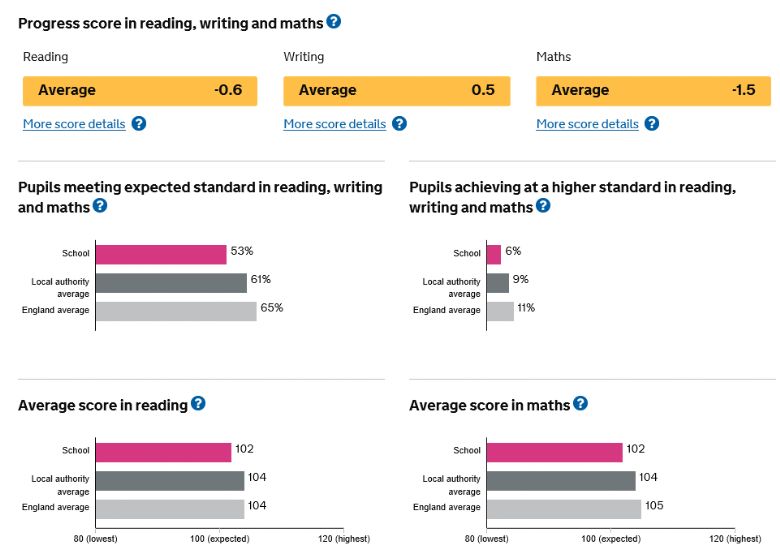
Task: Click the Local authority 61% bar
Action: (x=171, y=283)
